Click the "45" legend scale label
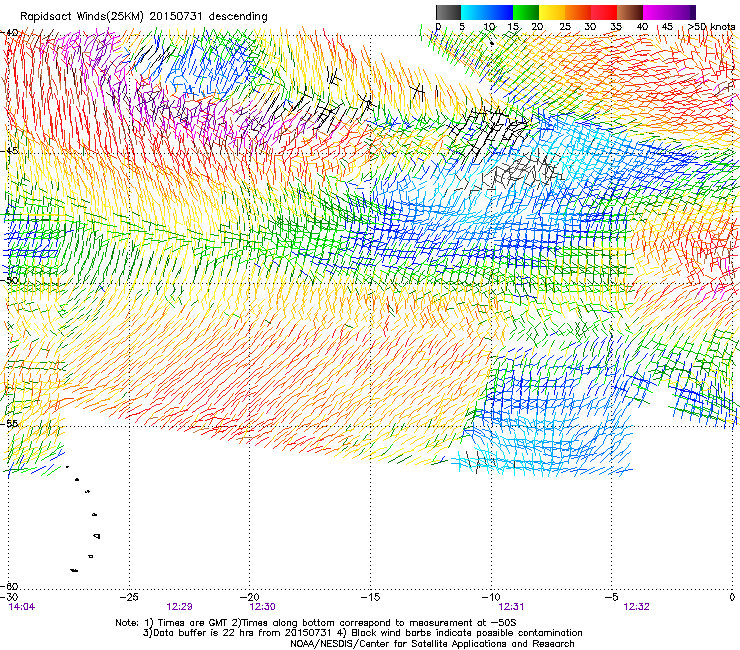Viewport: 740px width, 650px height. (x=667, y=26)
